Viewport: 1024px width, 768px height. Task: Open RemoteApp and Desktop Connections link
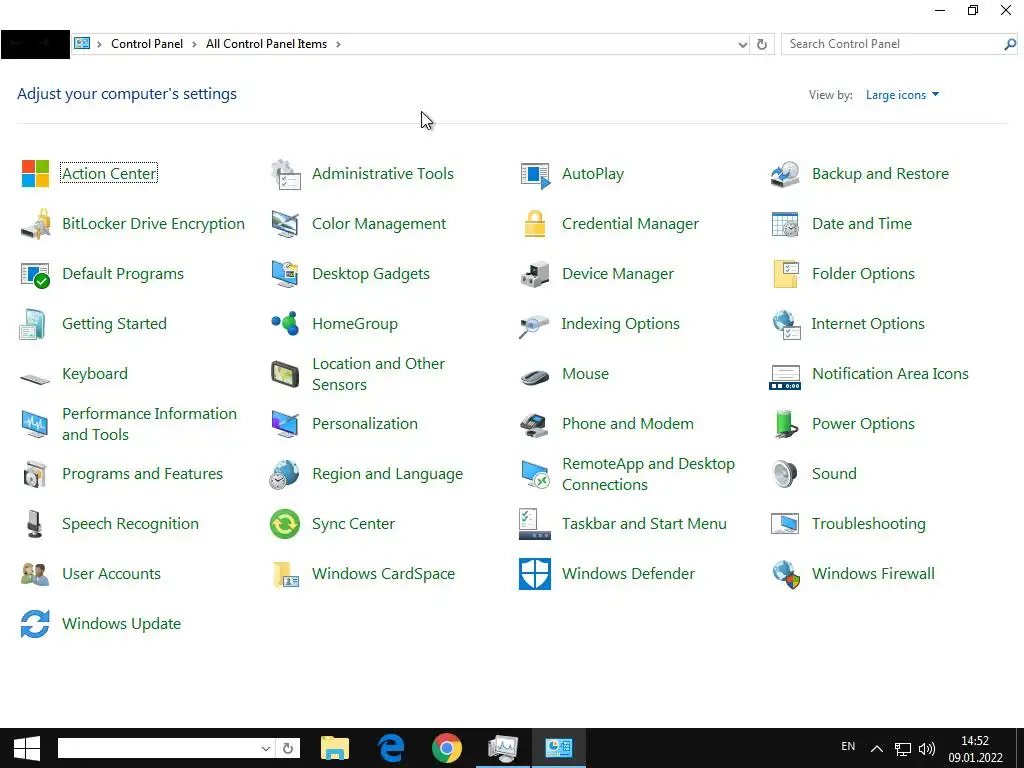(x=648, y=474)
